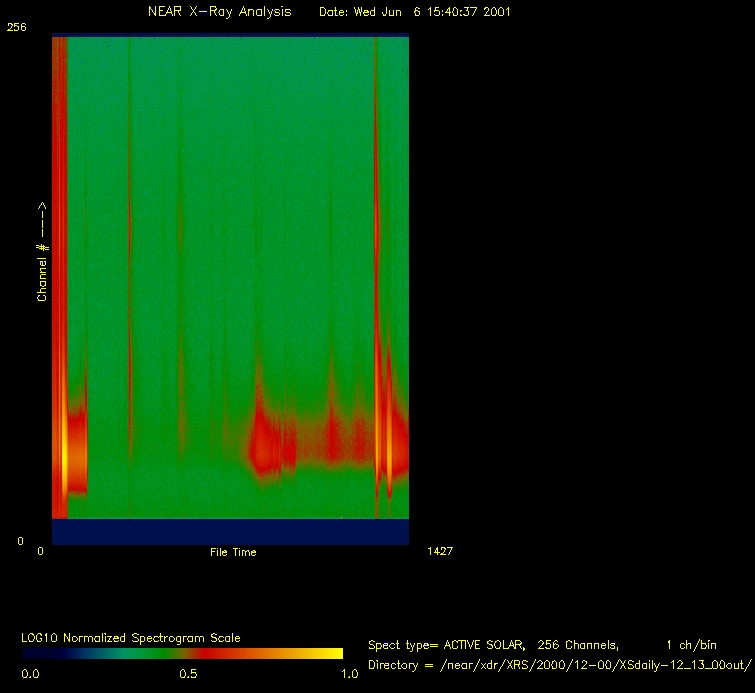Pick the yellow end of the color scale
Viewport: 755px width, 693px height.
coord(330,653)
